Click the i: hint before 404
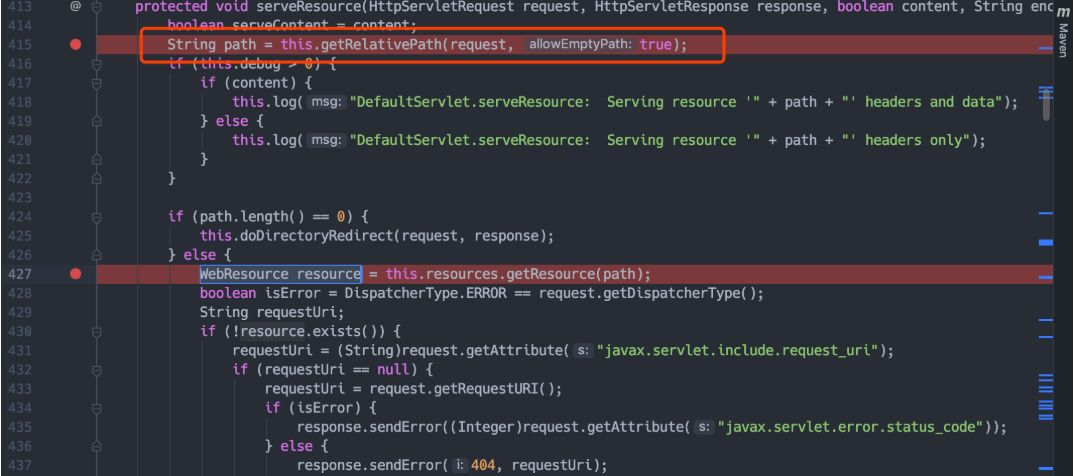Viewport: 1074px width, 476px height. point(460,466)
